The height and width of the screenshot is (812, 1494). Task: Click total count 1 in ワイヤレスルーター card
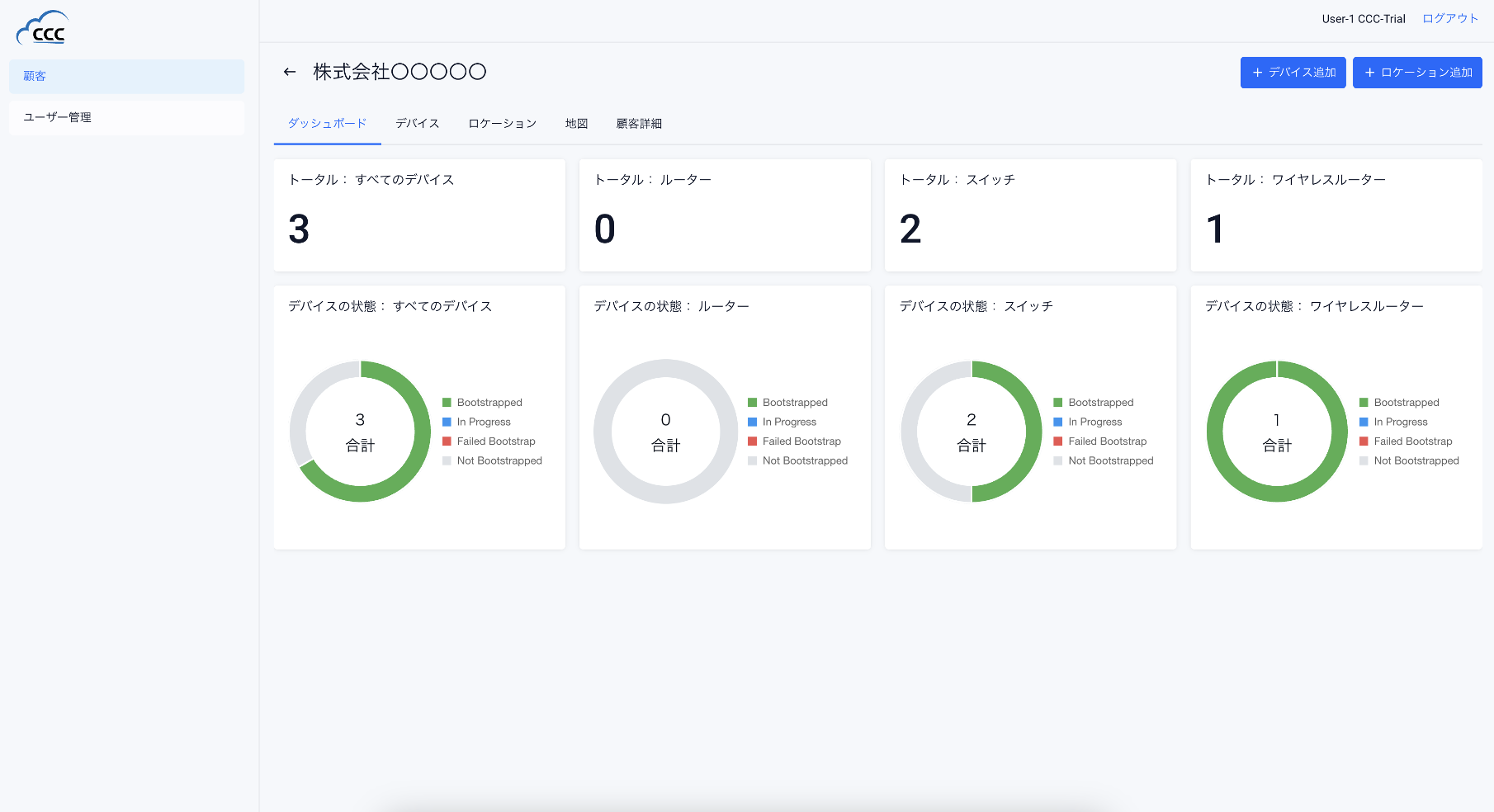(1215, 229)
